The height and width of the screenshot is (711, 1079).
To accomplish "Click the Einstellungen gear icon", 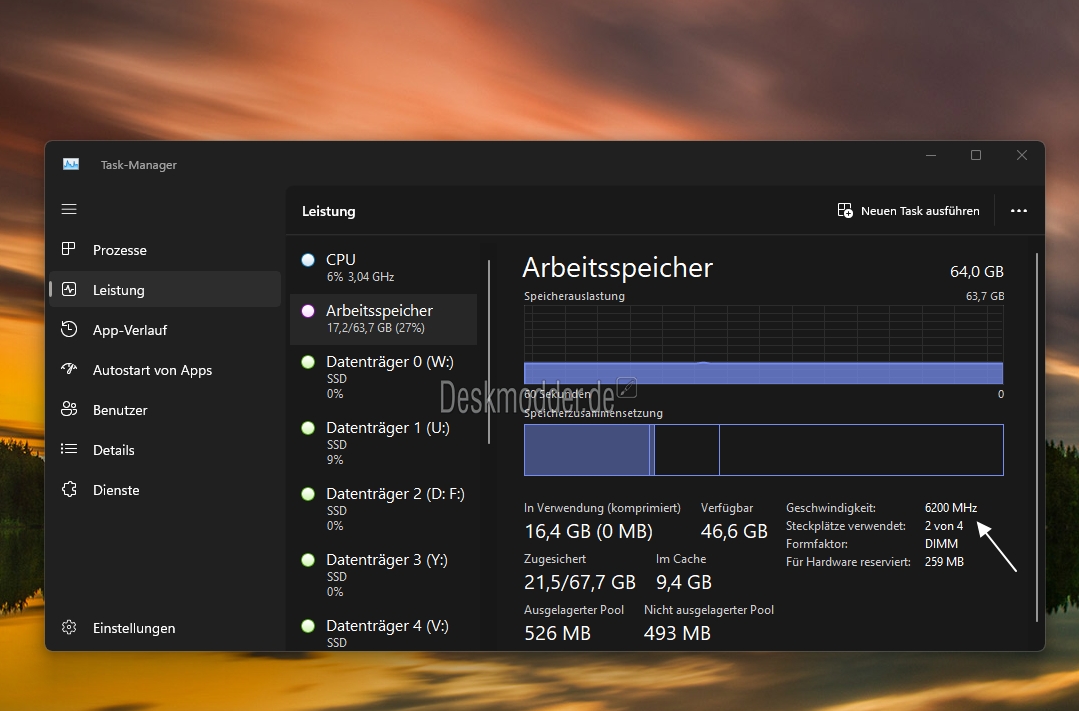I will [x=69, y=628].
